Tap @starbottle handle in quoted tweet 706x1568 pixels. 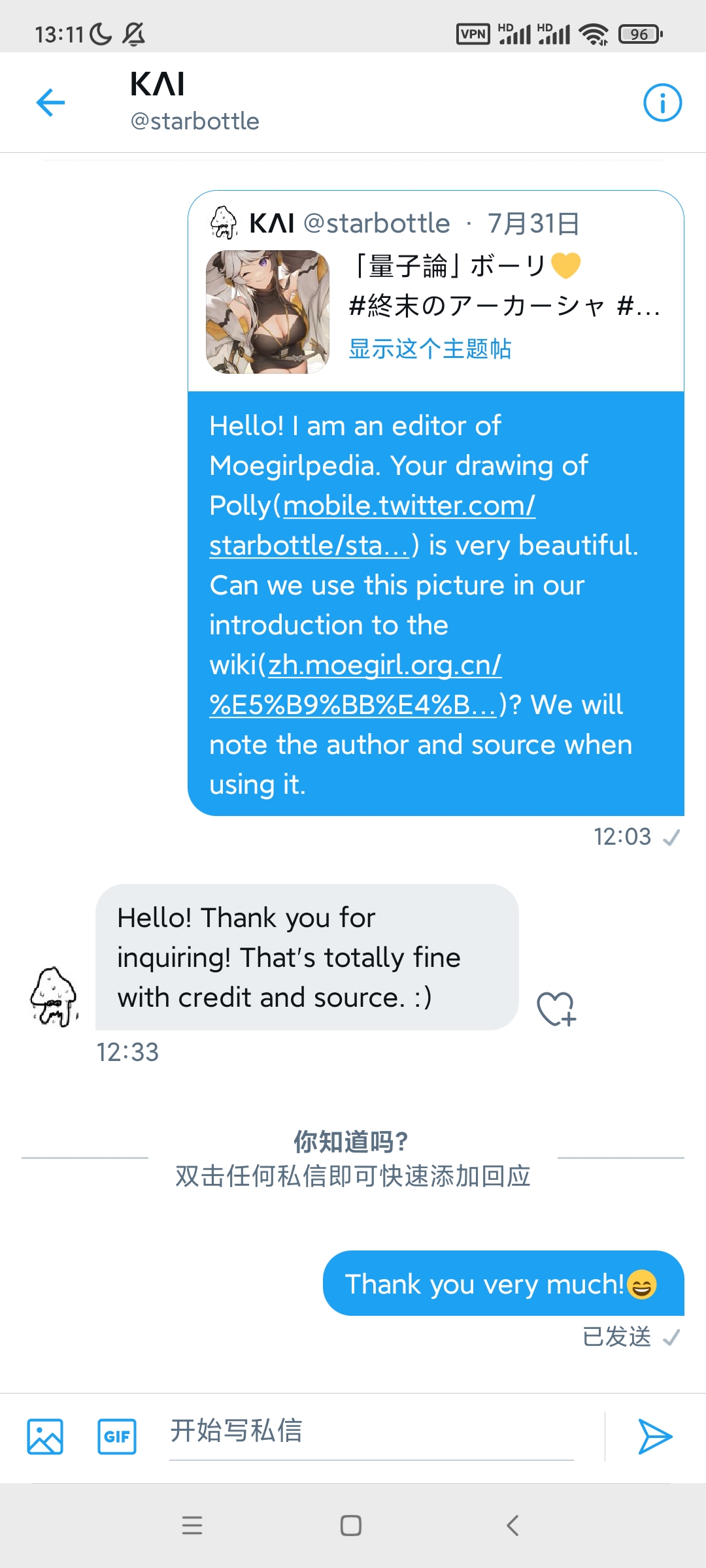pos(377,223)
